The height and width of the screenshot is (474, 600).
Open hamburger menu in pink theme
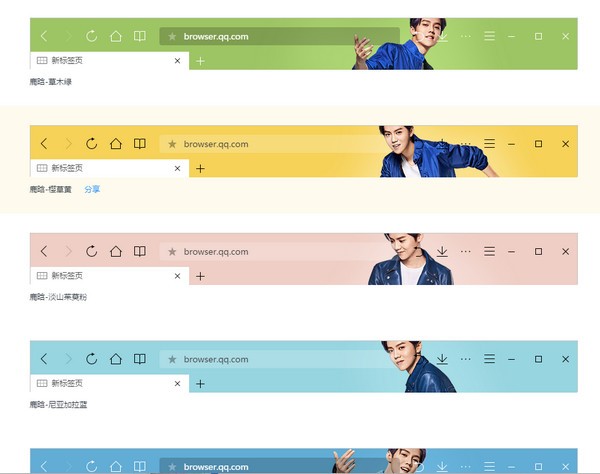[489, 251]
